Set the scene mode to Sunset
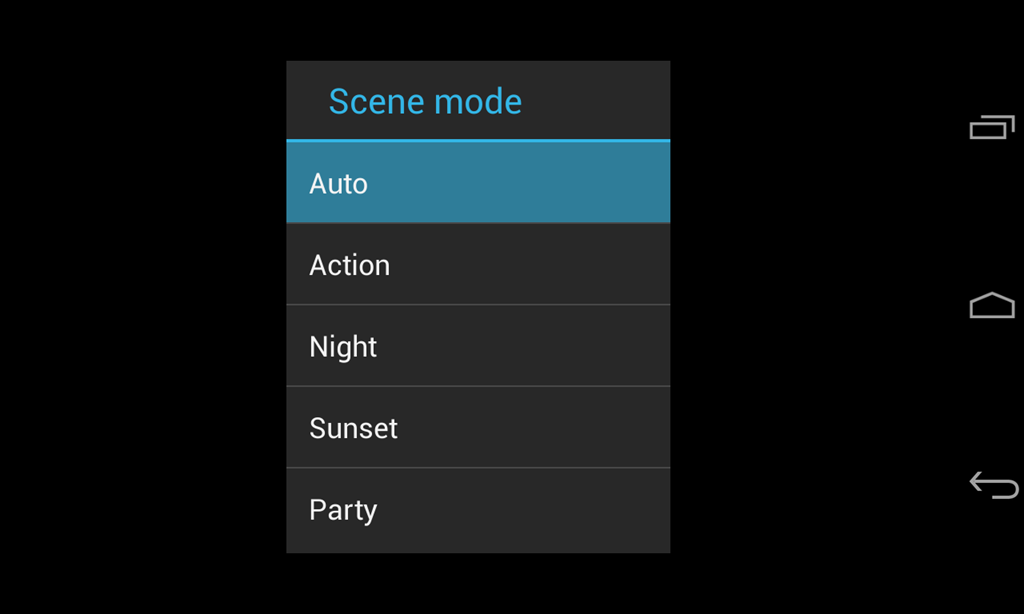This screenshot has height=614, width=1024. tap(478, 428)
